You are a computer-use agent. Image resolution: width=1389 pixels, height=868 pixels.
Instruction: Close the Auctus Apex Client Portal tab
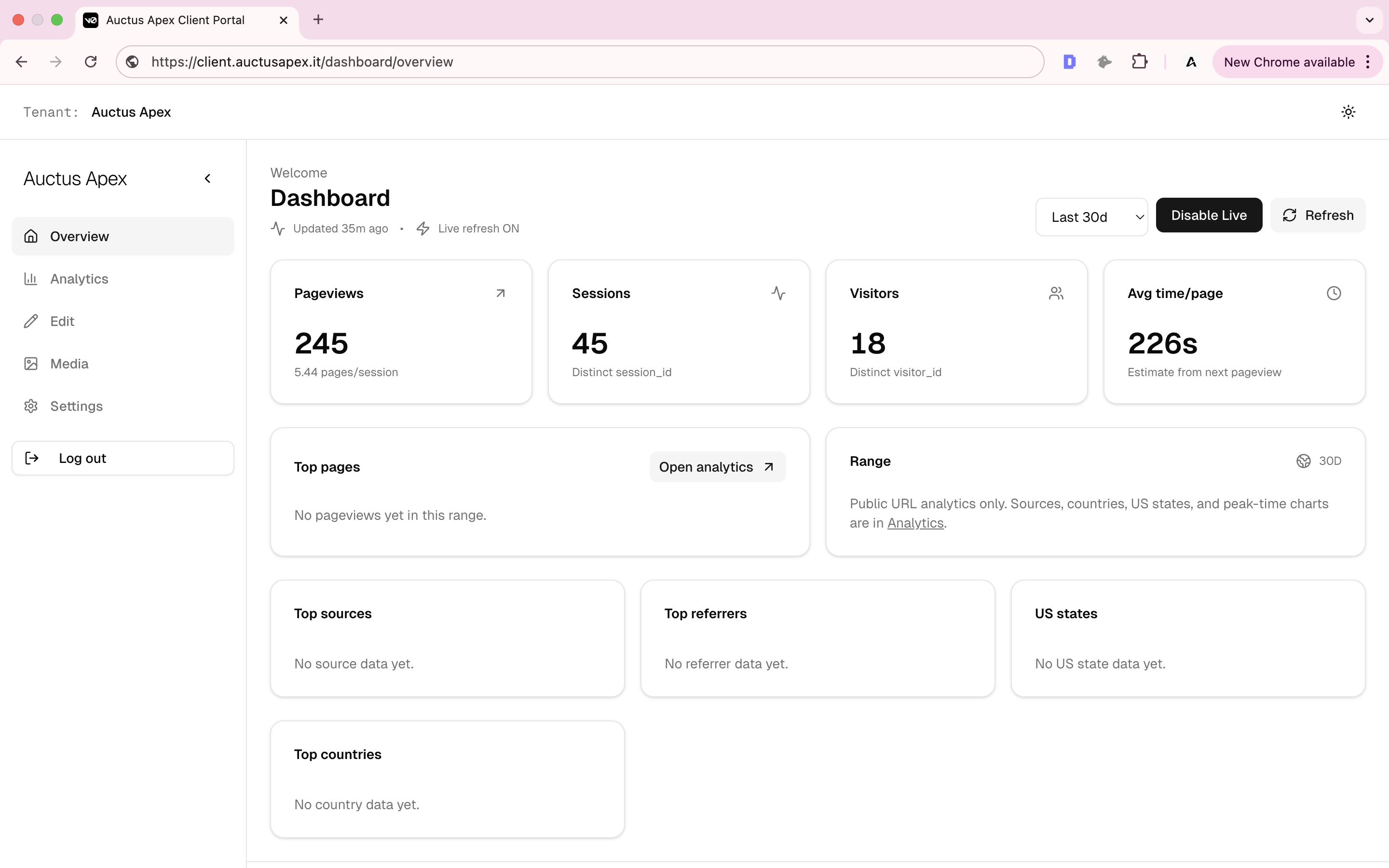coord(284,20)
